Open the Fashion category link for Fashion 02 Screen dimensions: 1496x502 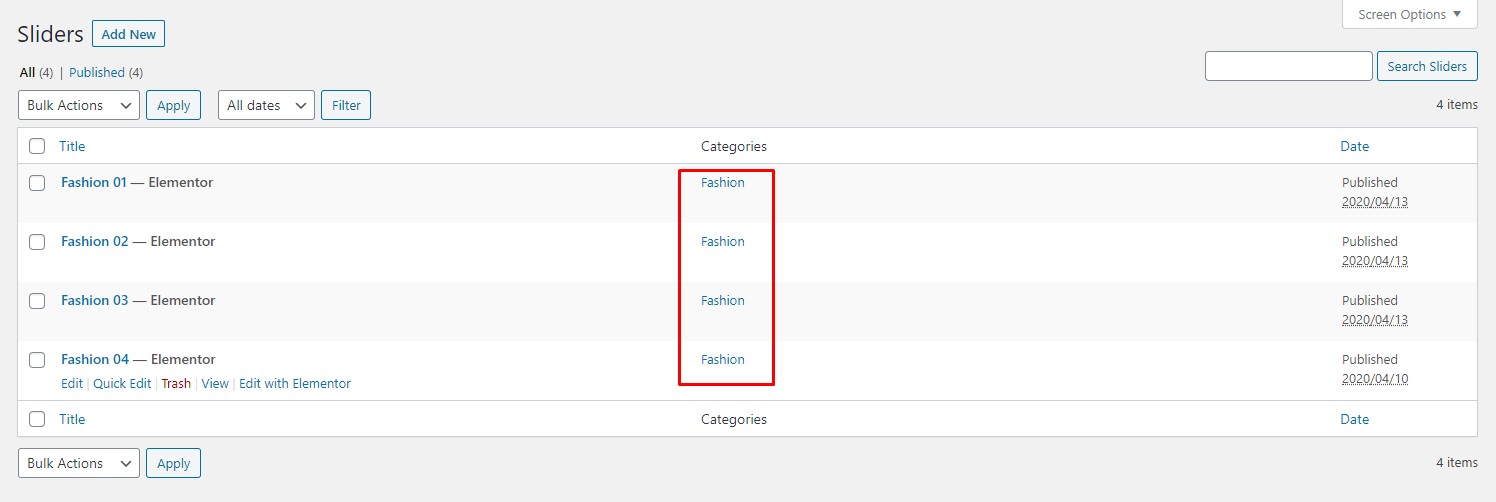(x=722, y=241)
